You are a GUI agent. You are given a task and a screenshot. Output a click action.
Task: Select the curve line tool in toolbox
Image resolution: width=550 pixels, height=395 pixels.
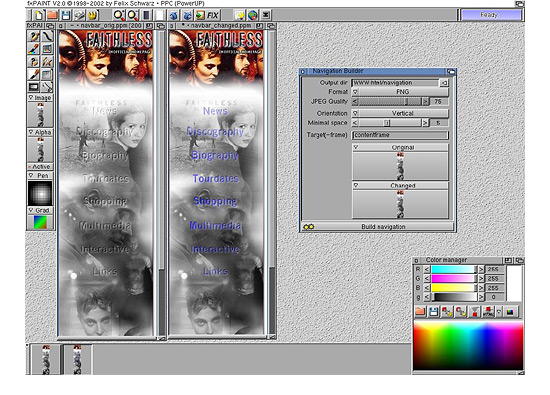pyautogui.click(x=47, y=36)
